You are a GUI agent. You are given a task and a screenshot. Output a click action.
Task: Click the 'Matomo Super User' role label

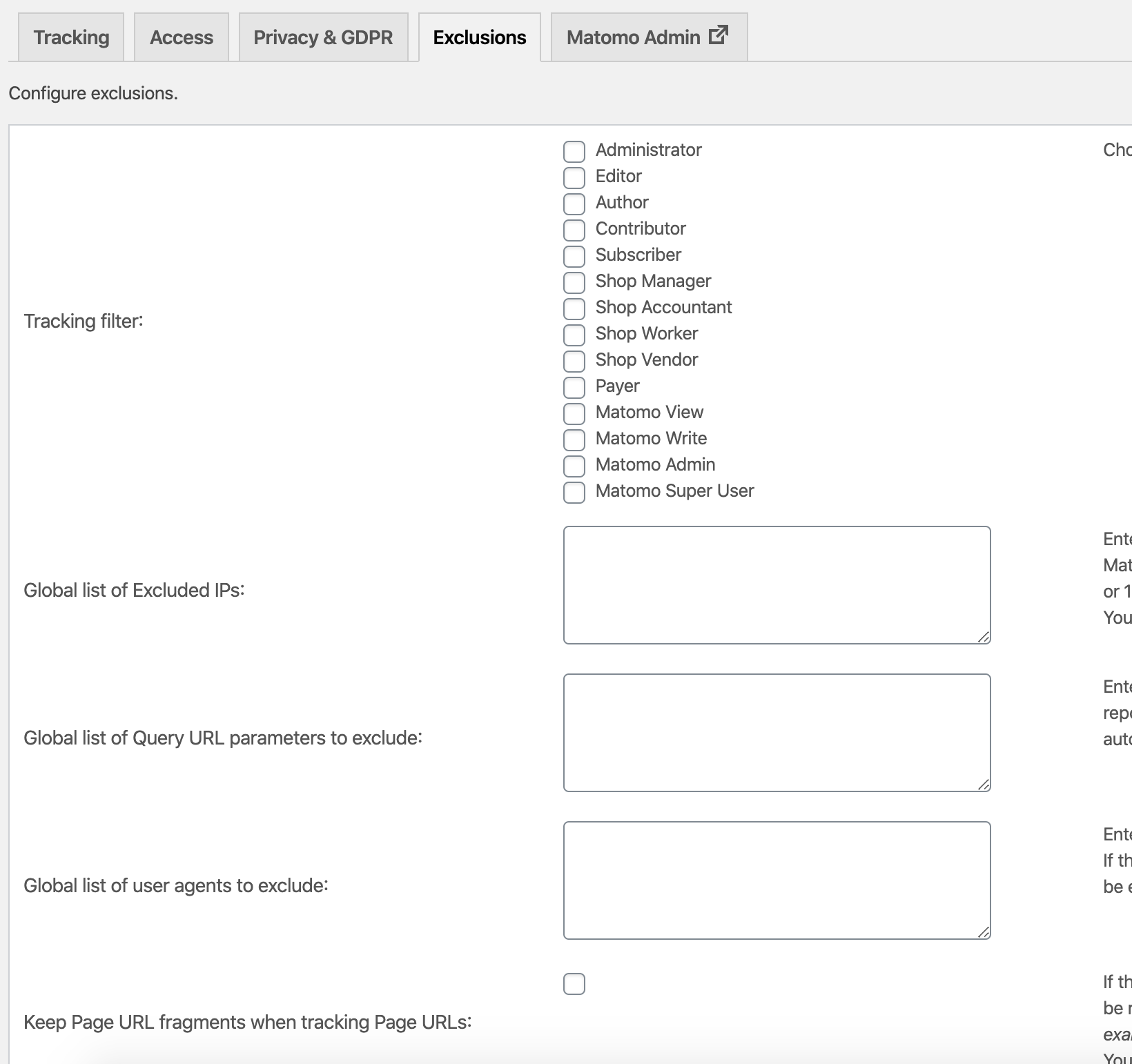(x=674, y=491)
